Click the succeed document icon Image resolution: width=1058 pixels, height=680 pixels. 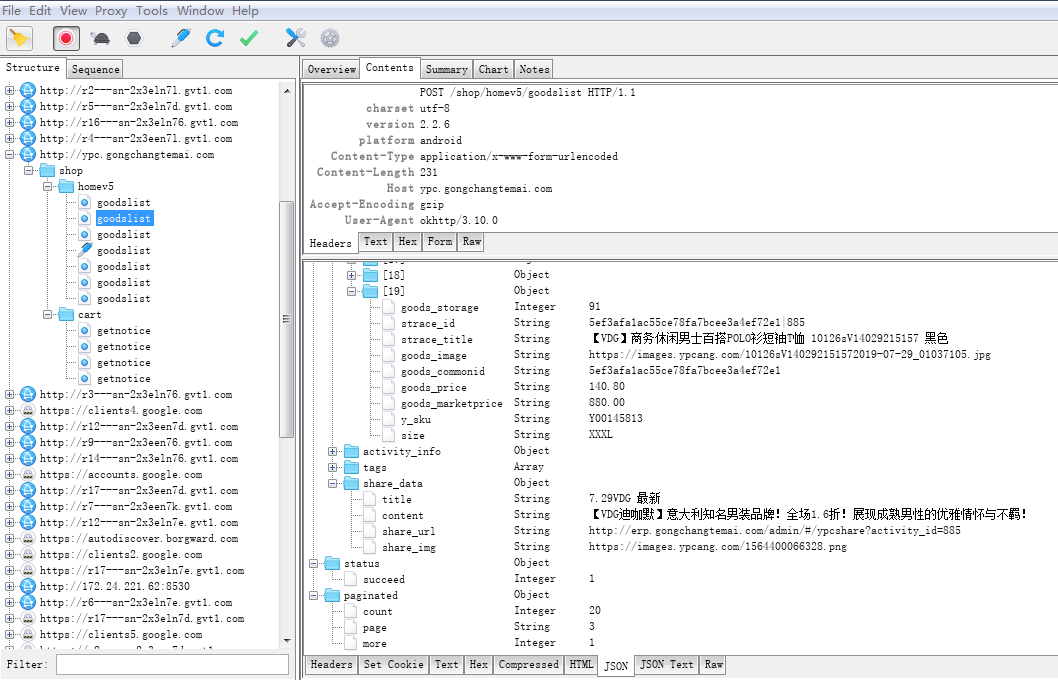click(351, 579)
